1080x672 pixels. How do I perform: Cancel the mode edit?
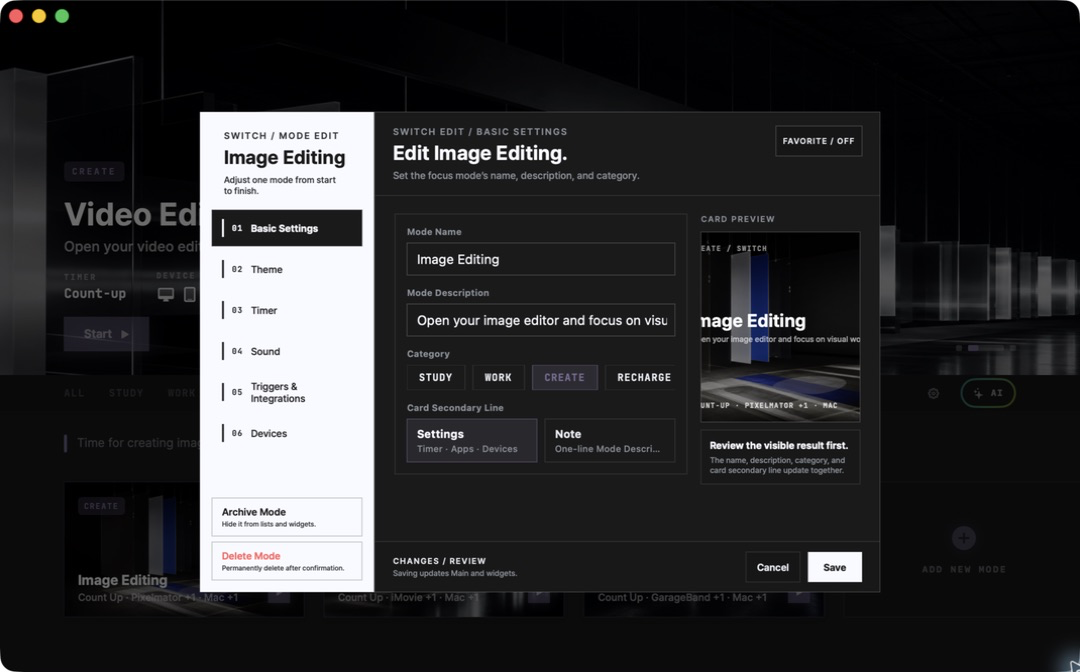773,567
